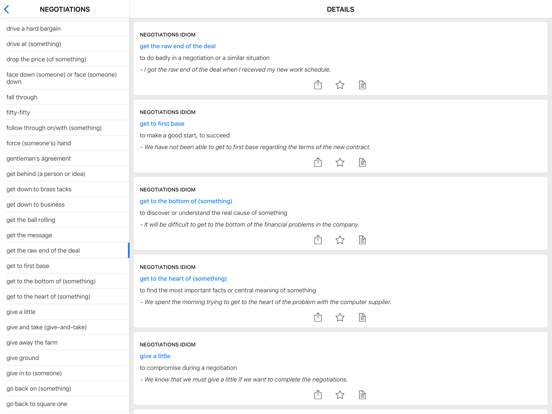The height and width of the screenshot is (414, 552).
Task: Select 'go back to square one' row
Action: [x=65, y=404]
